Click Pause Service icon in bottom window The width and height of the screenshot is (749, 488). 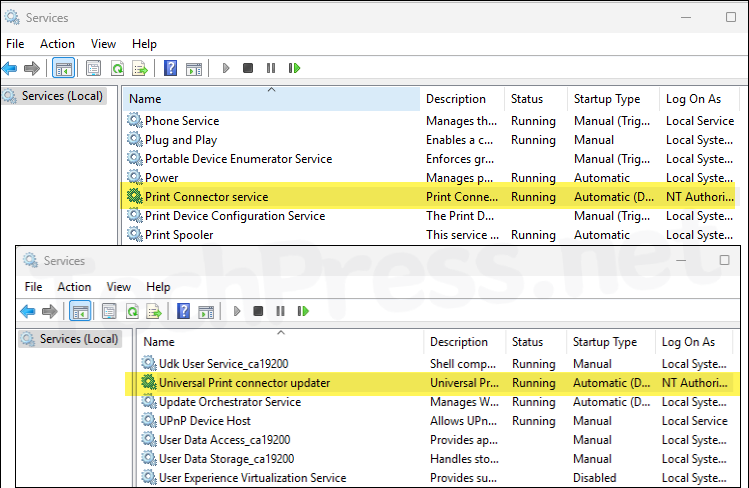tap(280, 311)
